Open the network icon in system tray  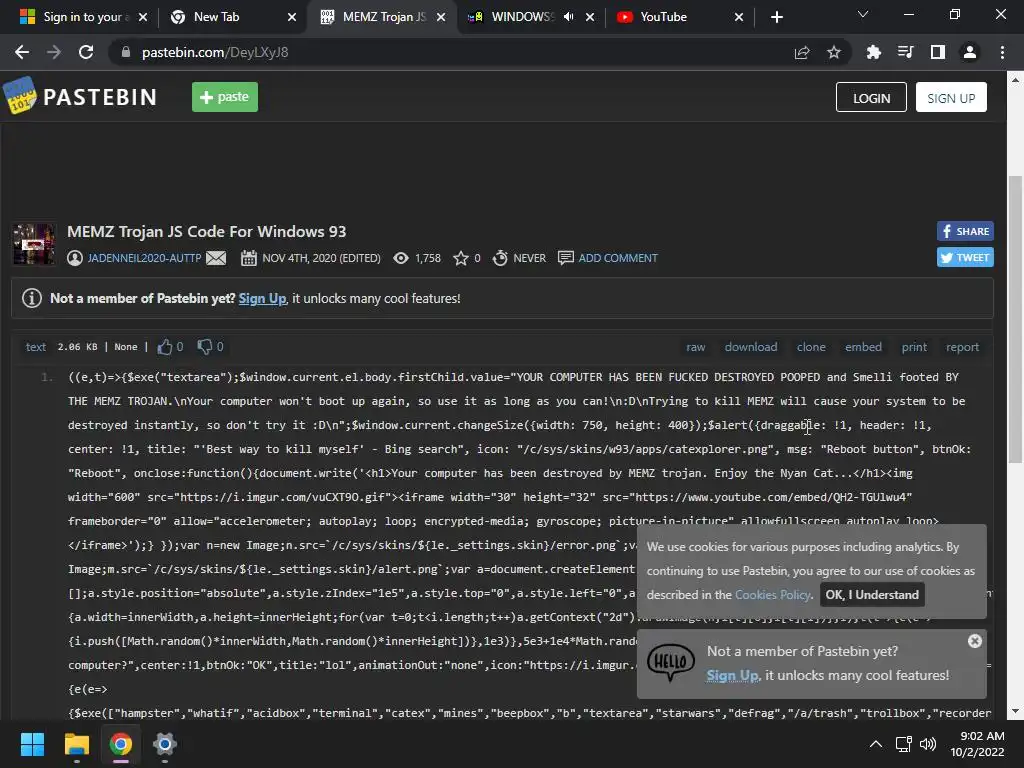[x=904, y=744]
